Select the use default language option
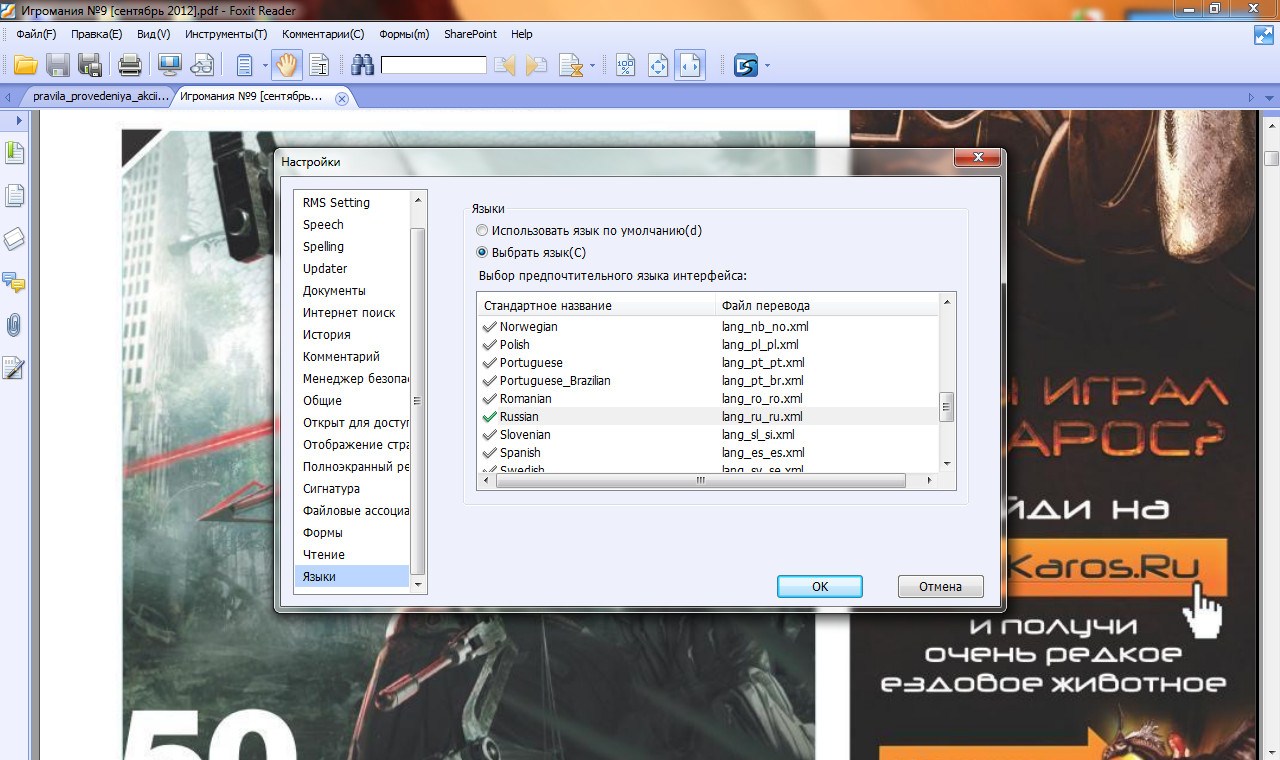This screenshot has height=760, width=1280. [482, 231]
